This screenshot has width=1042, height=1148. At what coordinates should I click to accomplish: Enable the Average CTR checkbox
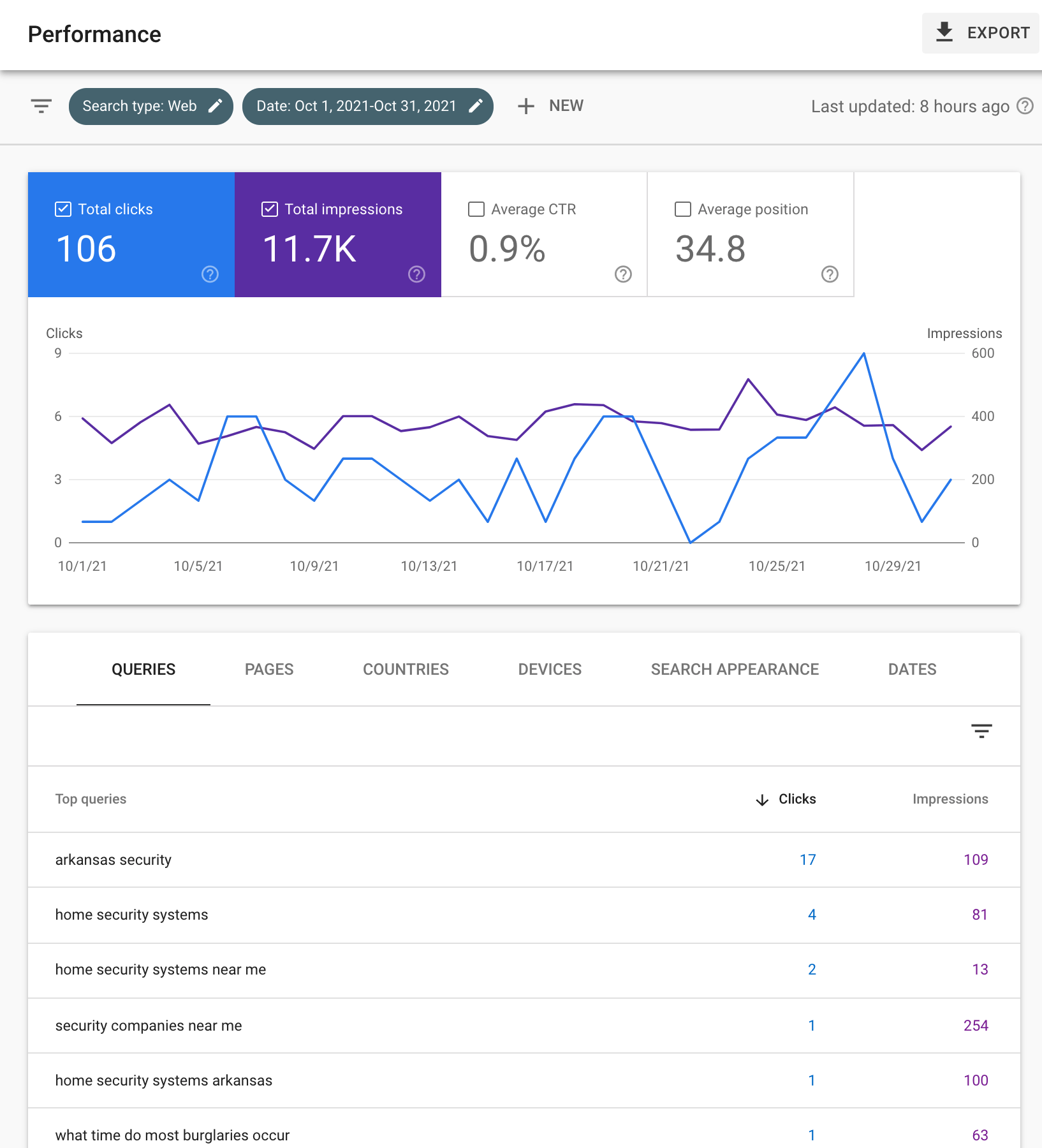[476, 209]
